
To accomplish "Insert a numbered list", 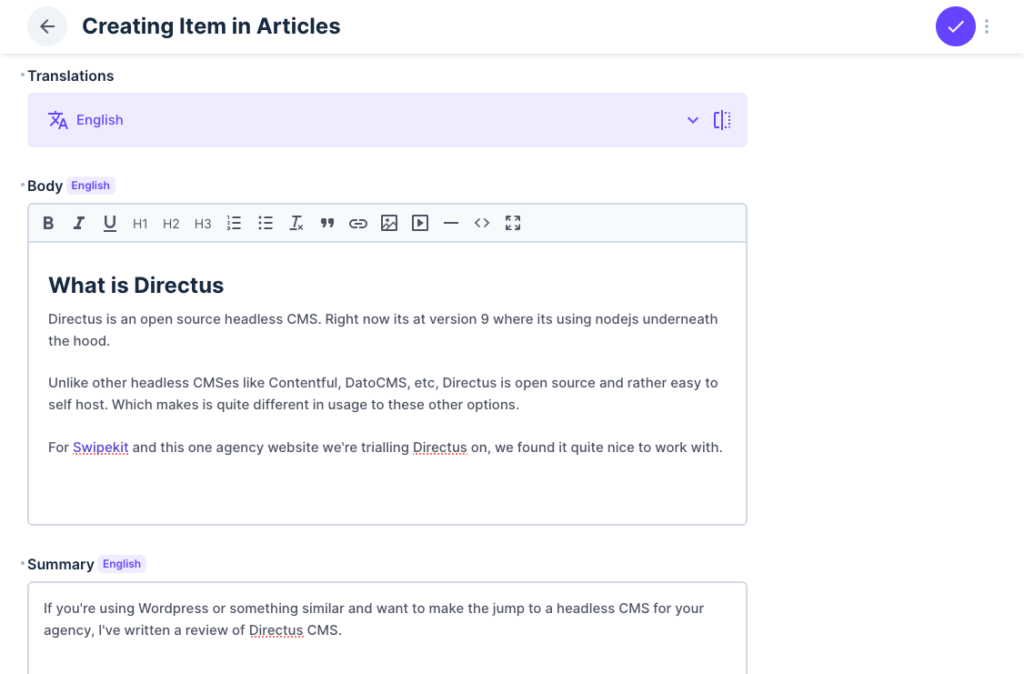I will pos(234,223).
